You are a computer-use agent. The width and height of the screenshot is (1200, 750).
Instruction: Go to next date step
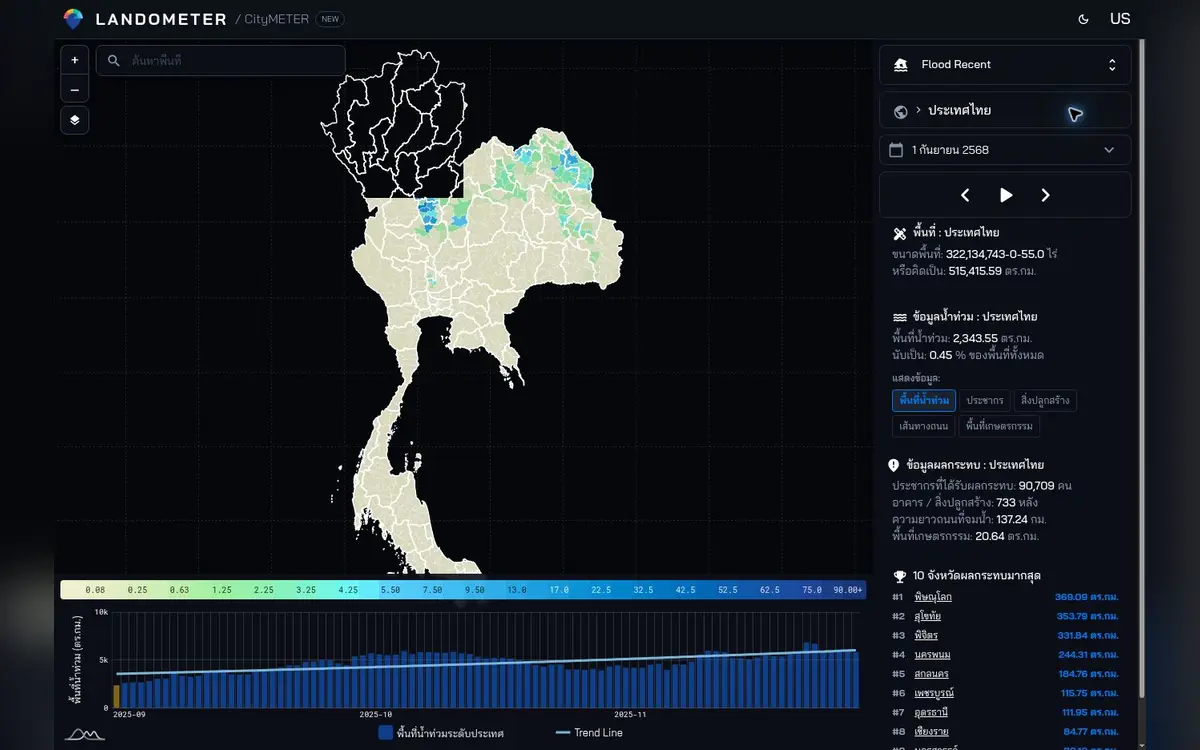pos(1046,195)
